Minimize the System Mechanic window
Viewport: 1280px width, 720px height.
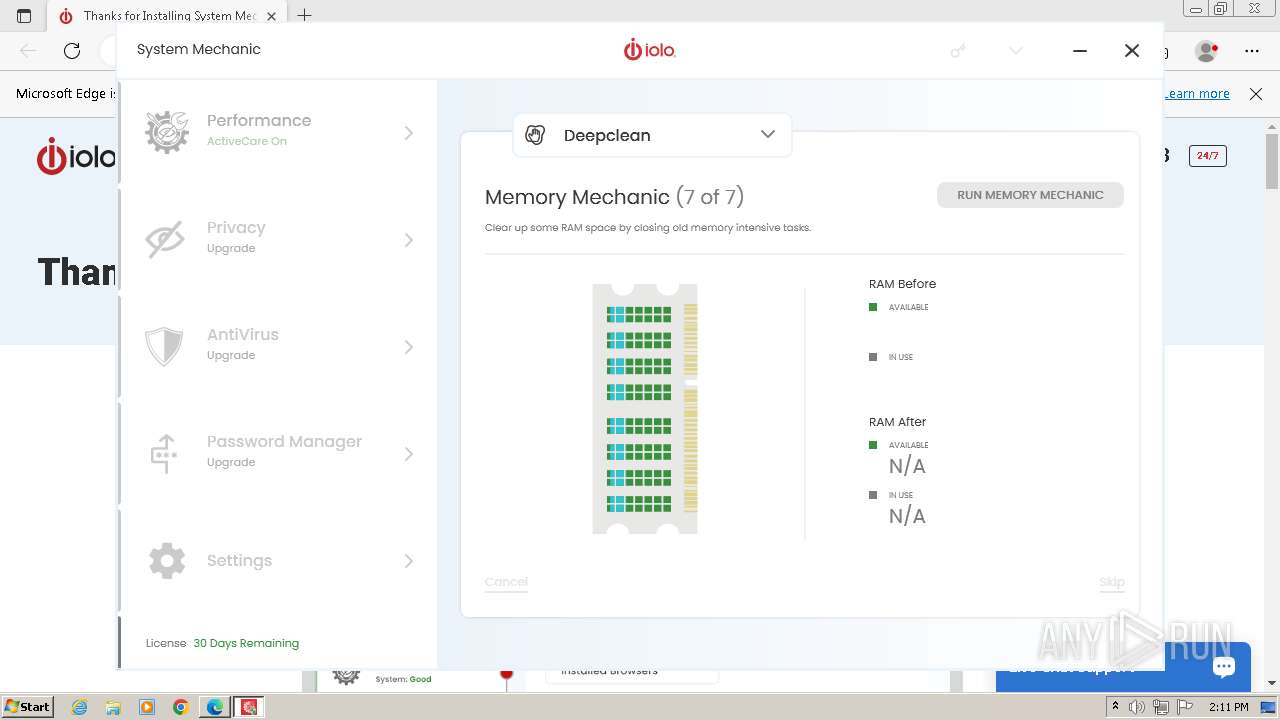pos(1080,50)
